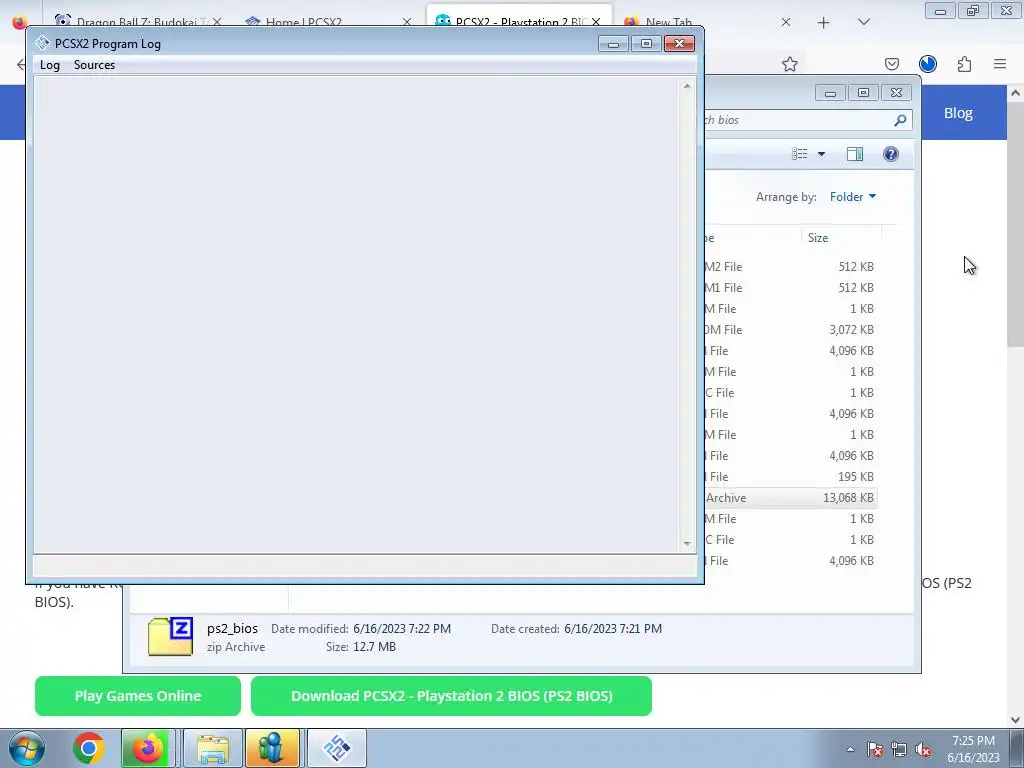Viewport: 1024px width, 768px height.
Task: Click the magnifier search icon in Explorer
Action: point(900,120)
